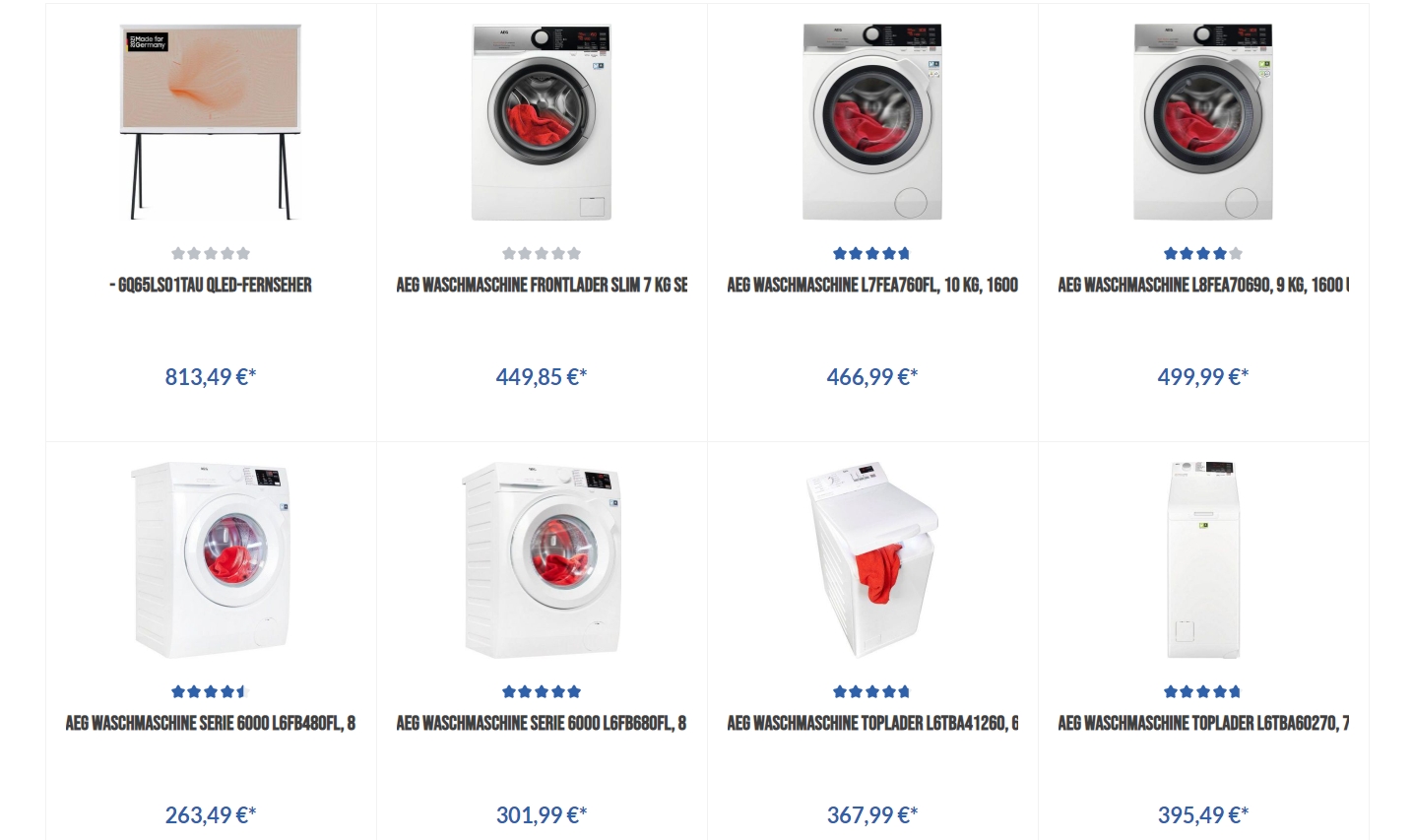Screen dimensions: 1413x840
Task: Click the star rating for L6FB680FL washer
Action: (x=542, y=691)
